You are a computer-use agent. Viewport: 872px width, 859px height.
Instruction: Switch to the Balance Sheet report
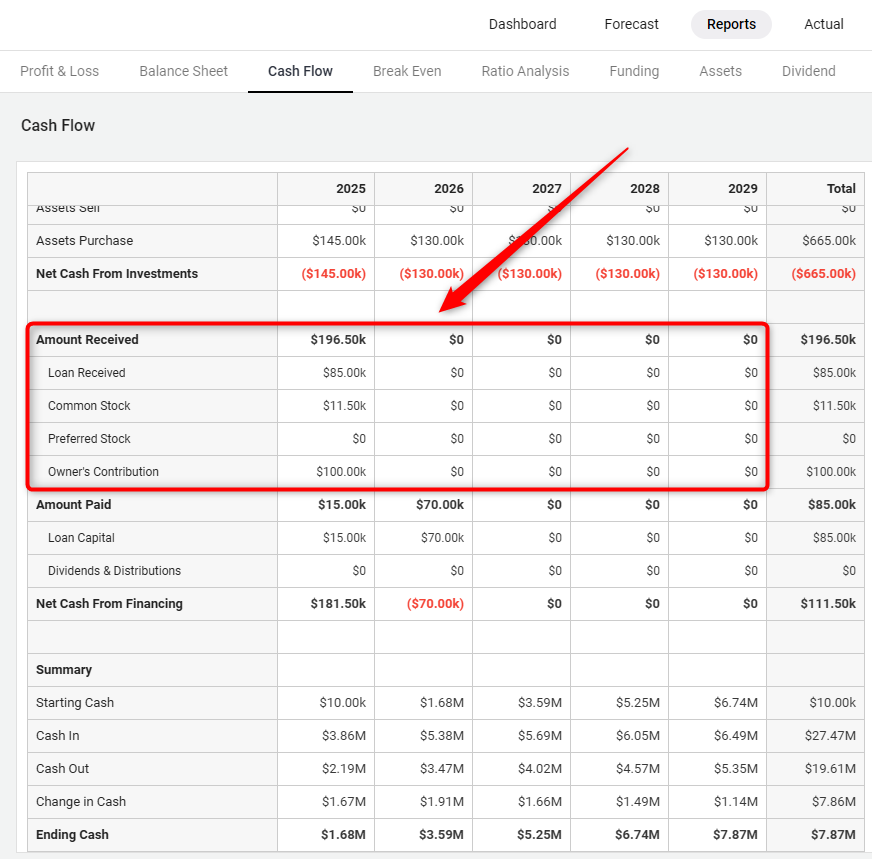coord(183,71)
